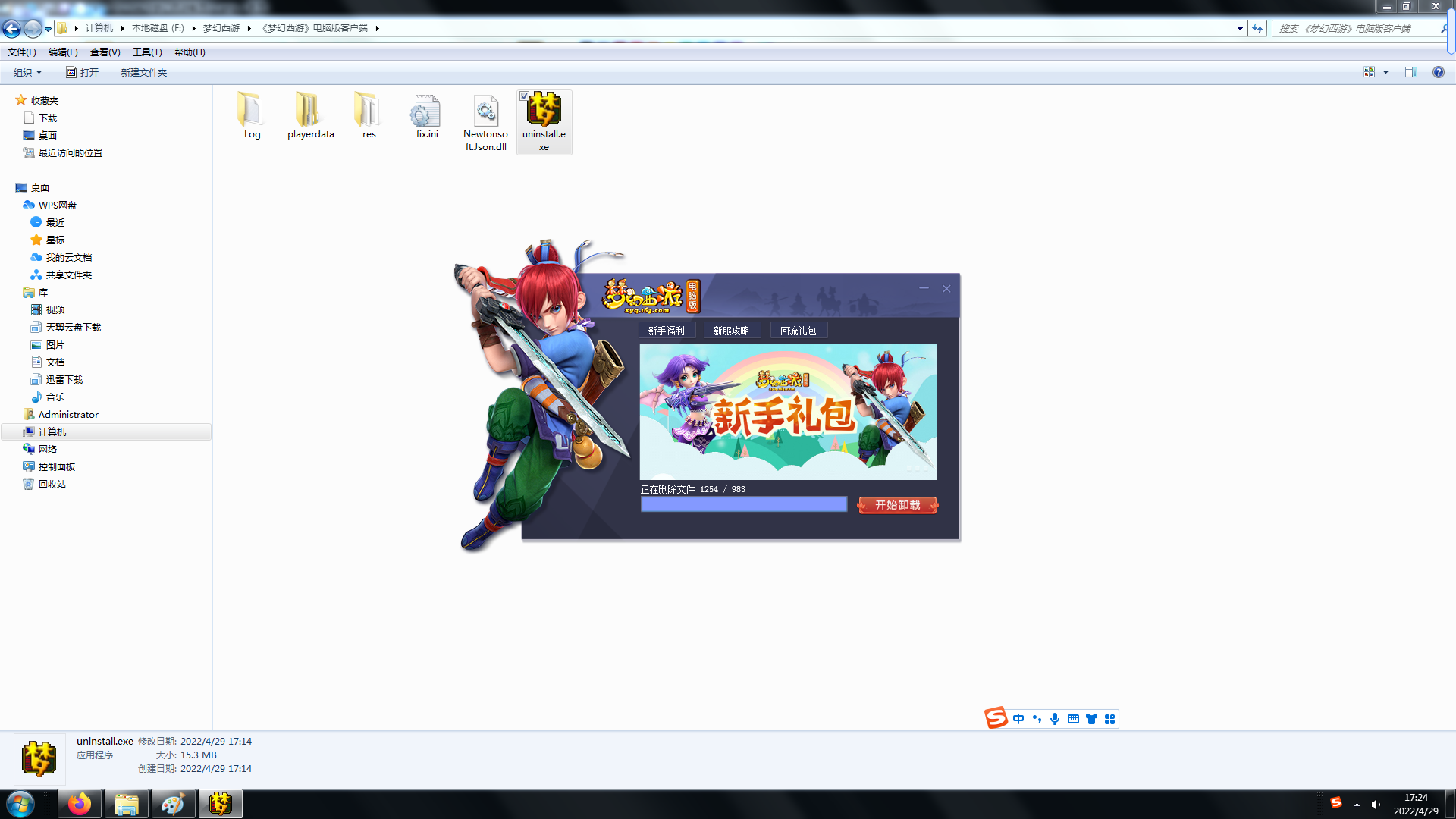Image resolution: width=1456 pixels, height=819 pixels.
Task: Open the 新手福利 tab
Action: pyautogui.click(x=666, y=331)
